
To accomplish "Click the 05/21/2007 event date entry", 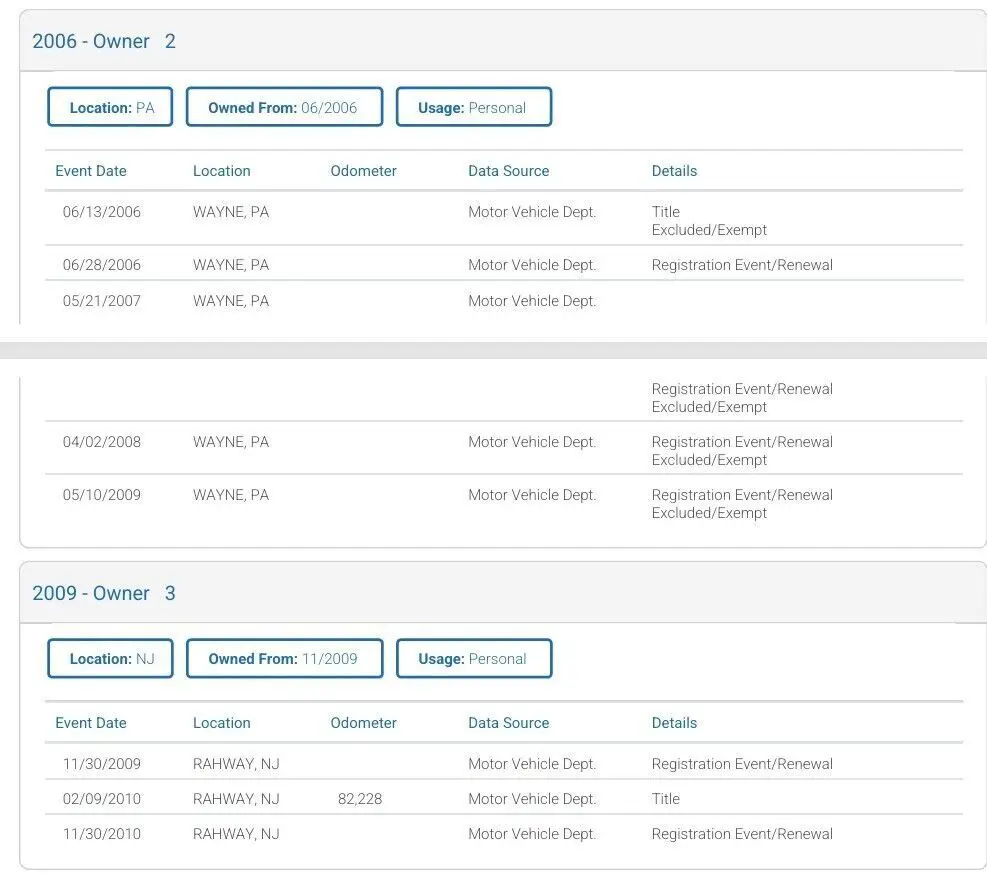I will 102,301.
